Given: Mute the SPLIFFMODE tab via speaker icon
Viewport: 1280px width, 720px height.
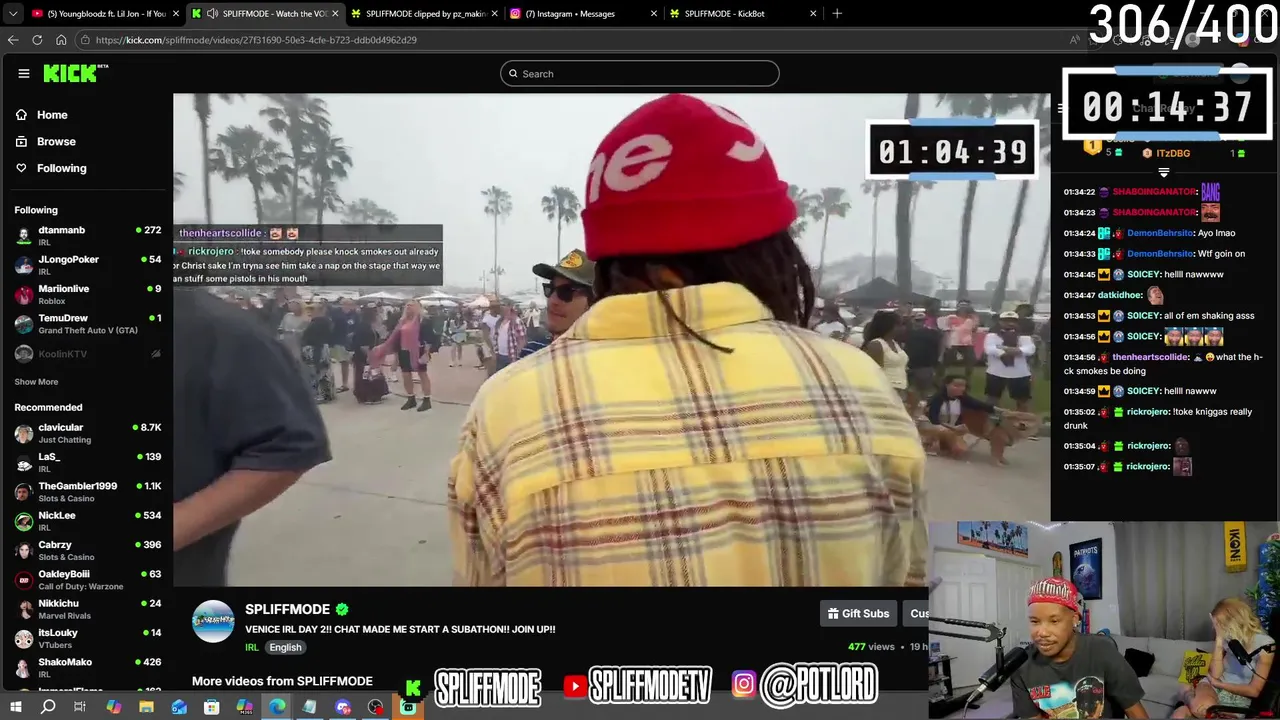Looking at the screenshot, I should [x=212, y=14].
